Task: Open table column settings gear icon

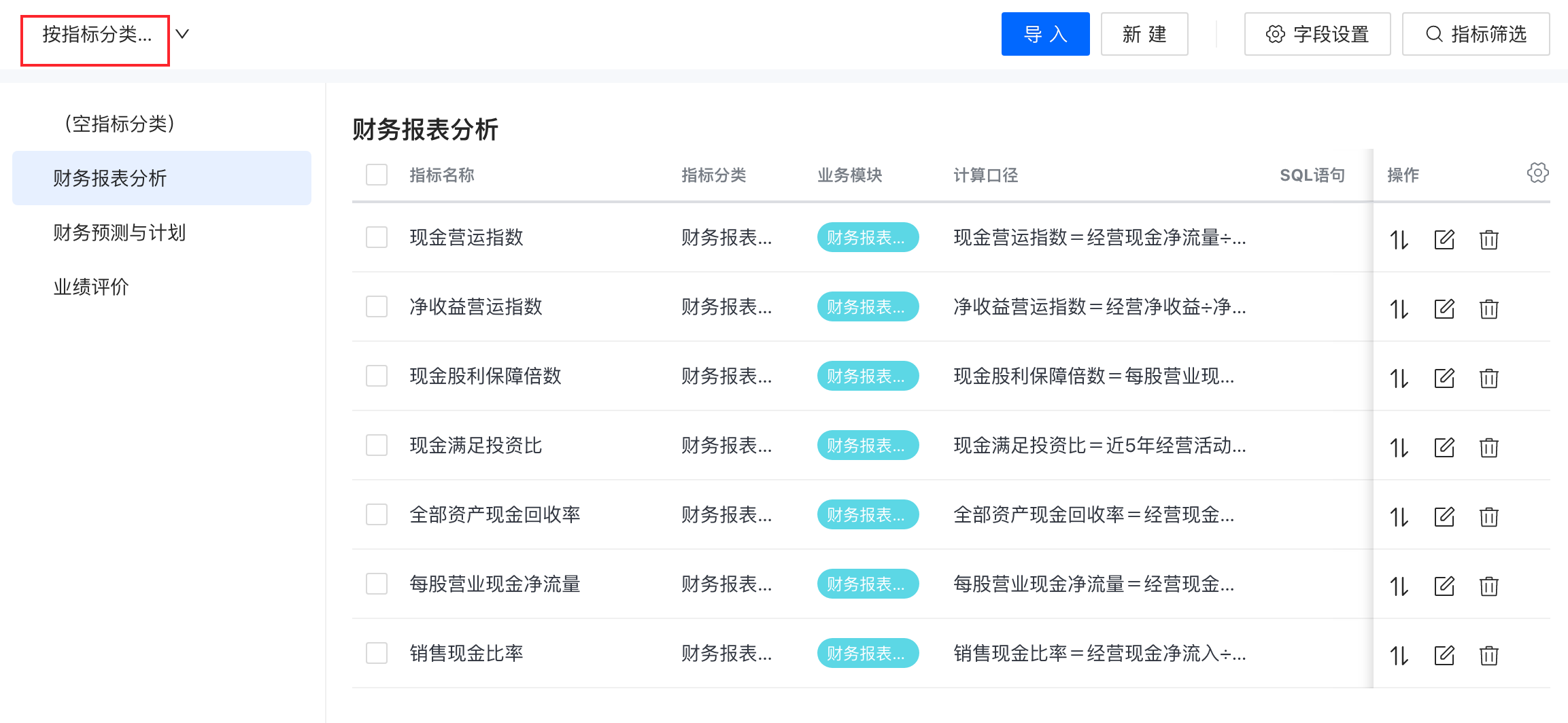Action: [1537, 173]
